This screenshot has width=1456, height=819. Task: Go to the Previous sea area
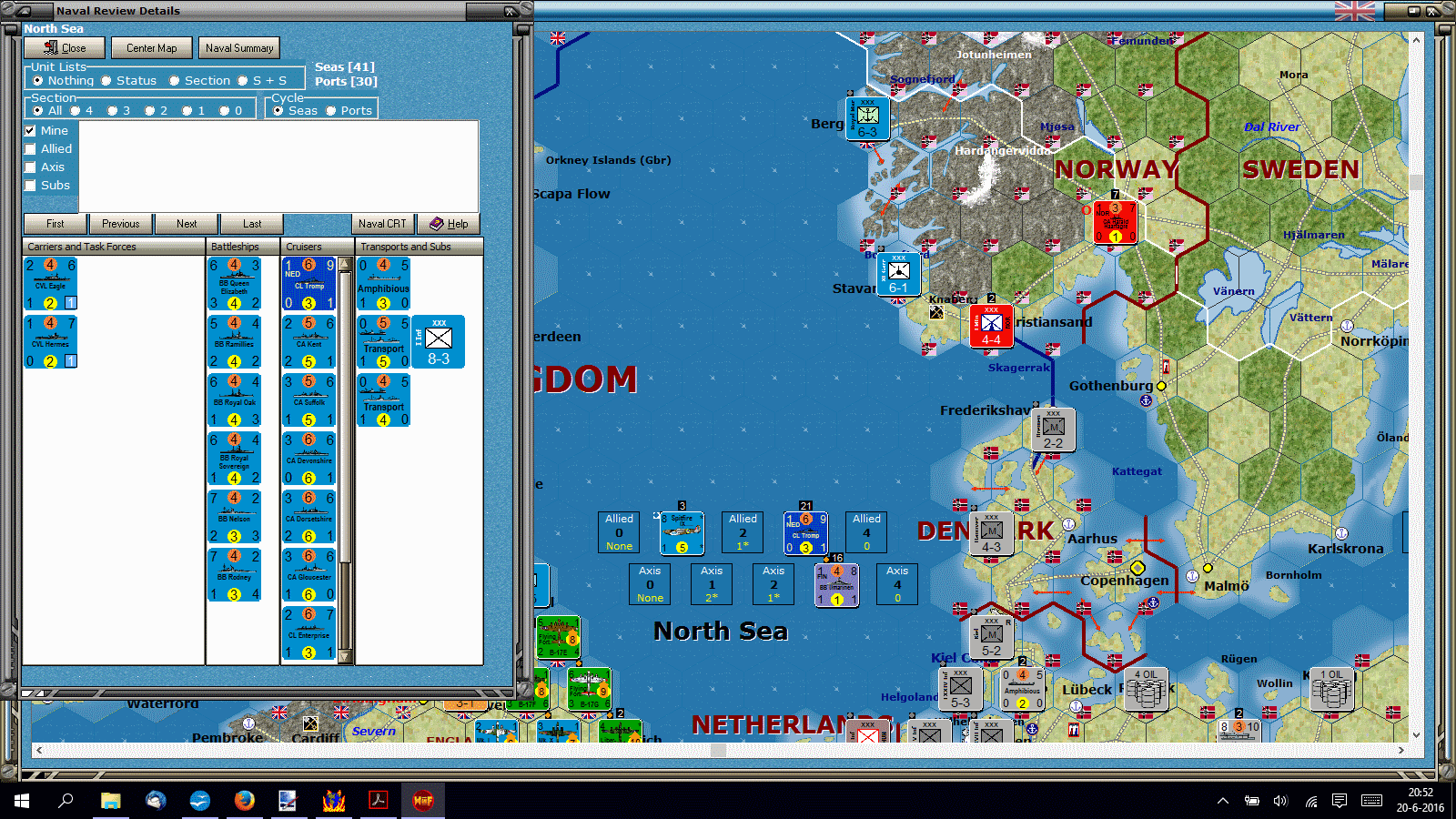click(120, 224)
